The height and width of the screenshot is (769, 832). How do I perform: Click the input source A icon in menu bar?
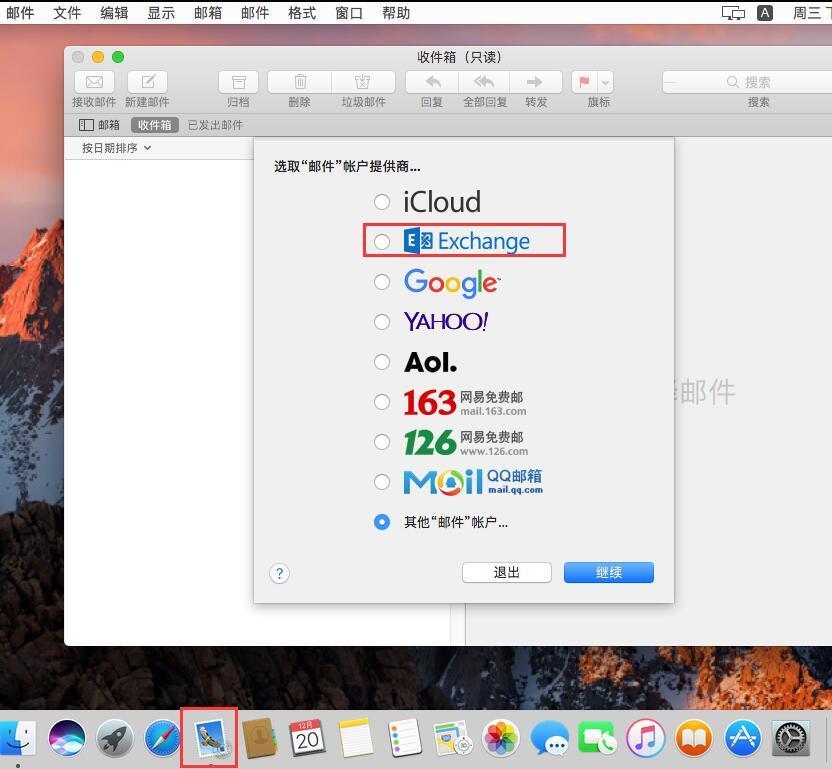pyautogui.click(x=765, y=13)
